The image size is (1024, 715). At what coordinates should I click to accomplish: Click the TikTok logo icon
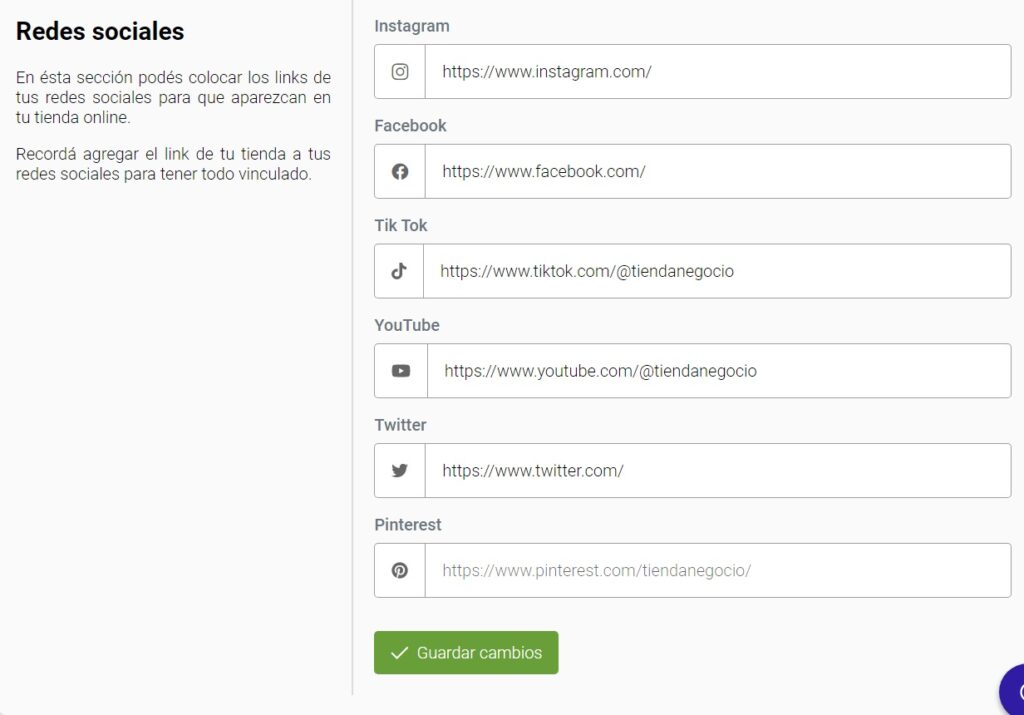point(399,271)
